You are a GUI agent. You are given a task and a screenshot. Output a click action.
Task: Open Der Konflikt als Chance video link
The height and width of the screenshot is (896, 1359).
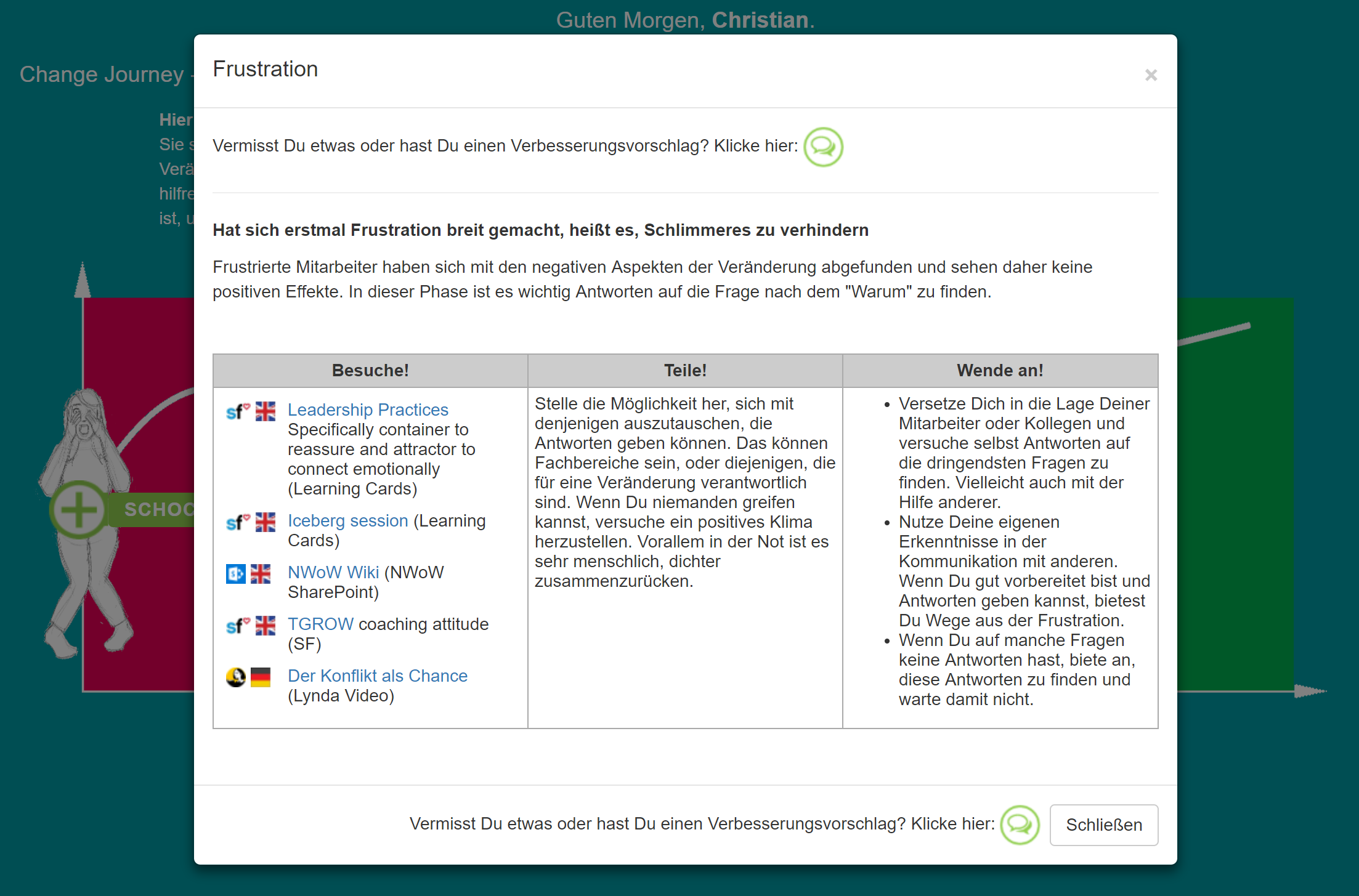(377, 676)
